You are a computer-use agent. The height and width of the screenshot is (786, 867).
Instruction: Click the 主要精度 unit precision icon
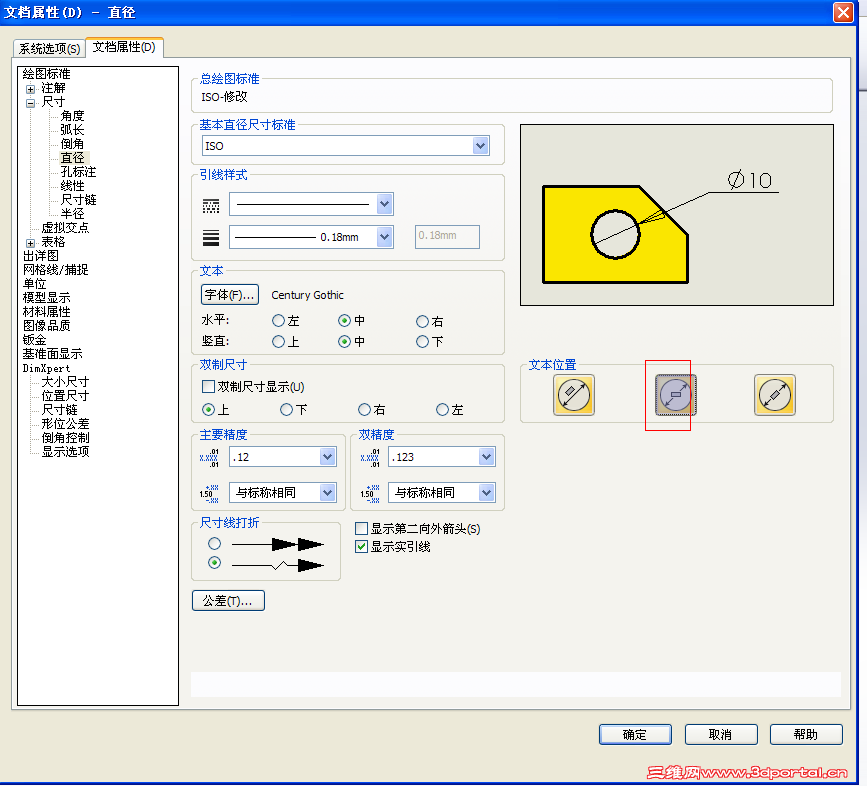210,456
